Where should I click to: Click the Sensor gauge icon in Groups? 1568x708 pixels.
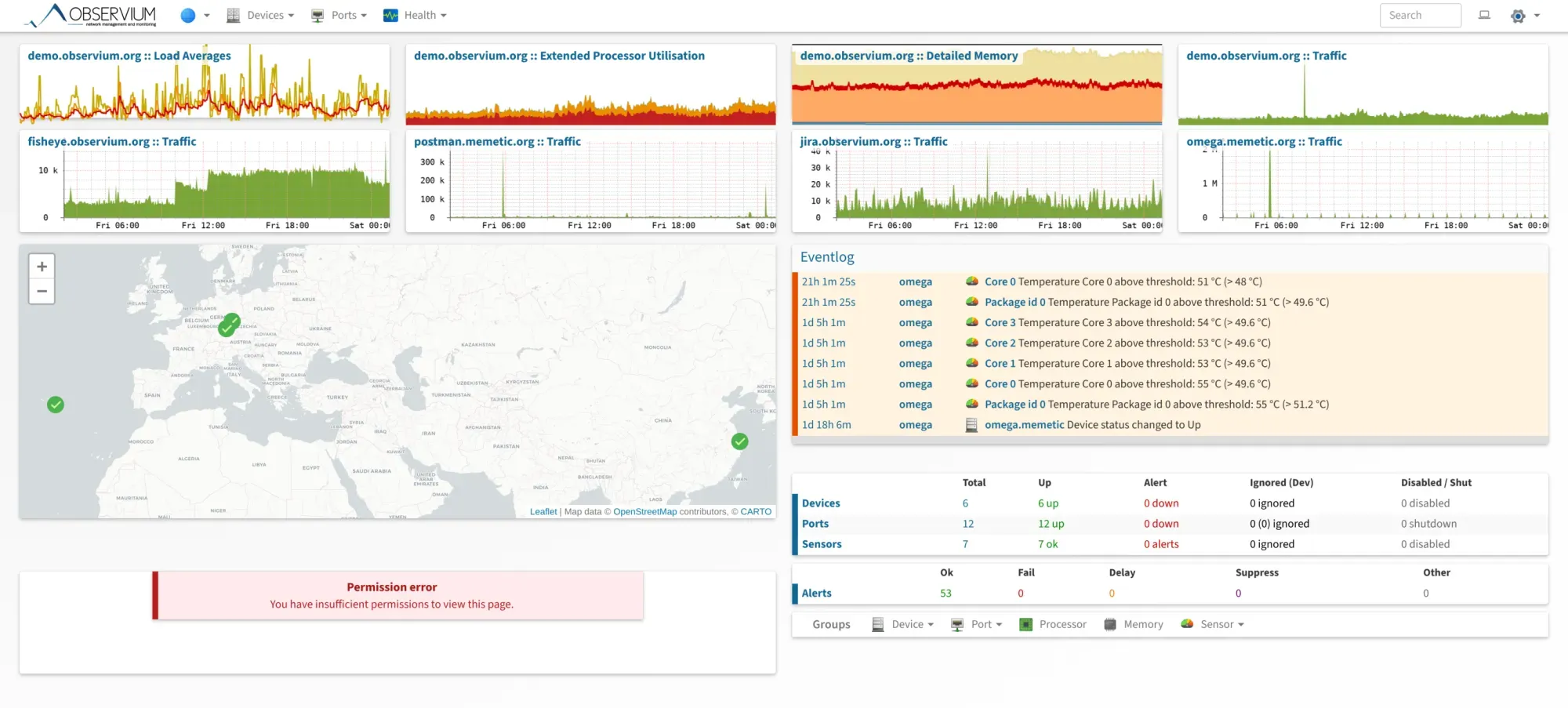click(1187, 624)
